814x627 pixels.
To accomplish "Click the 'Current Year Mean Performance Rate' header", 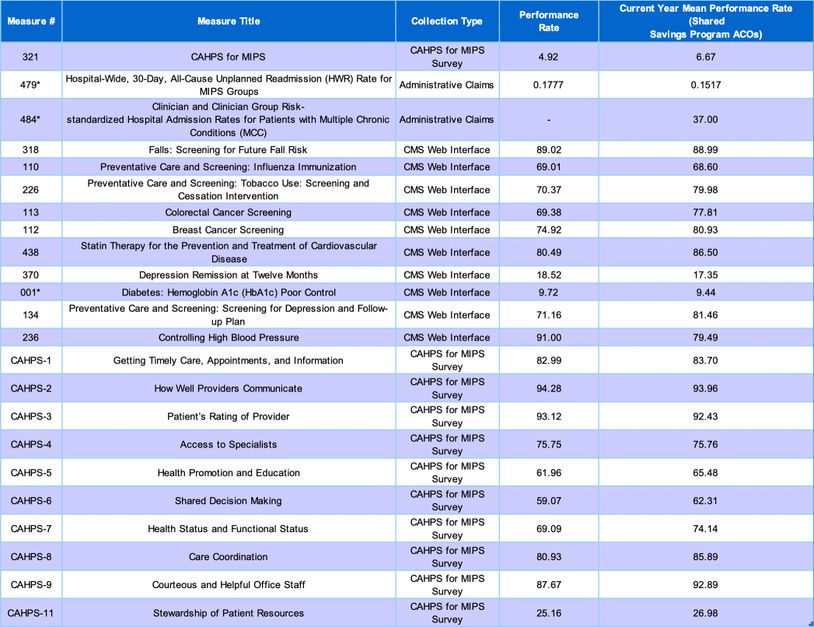I will tap(705, 21).
